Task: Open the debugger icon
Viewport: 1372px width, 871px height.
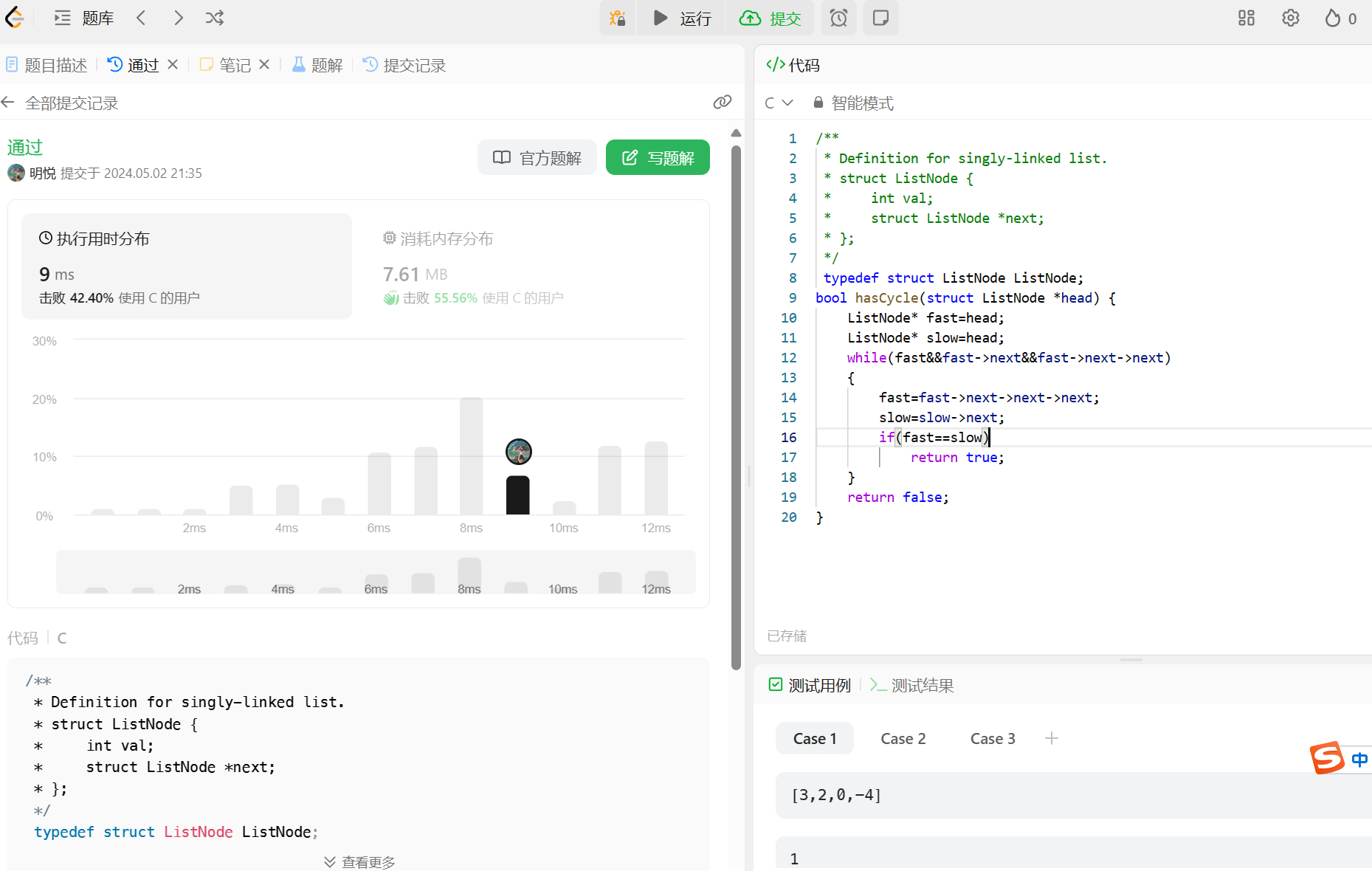Action: pyautogui.click(x=618, y=18)
